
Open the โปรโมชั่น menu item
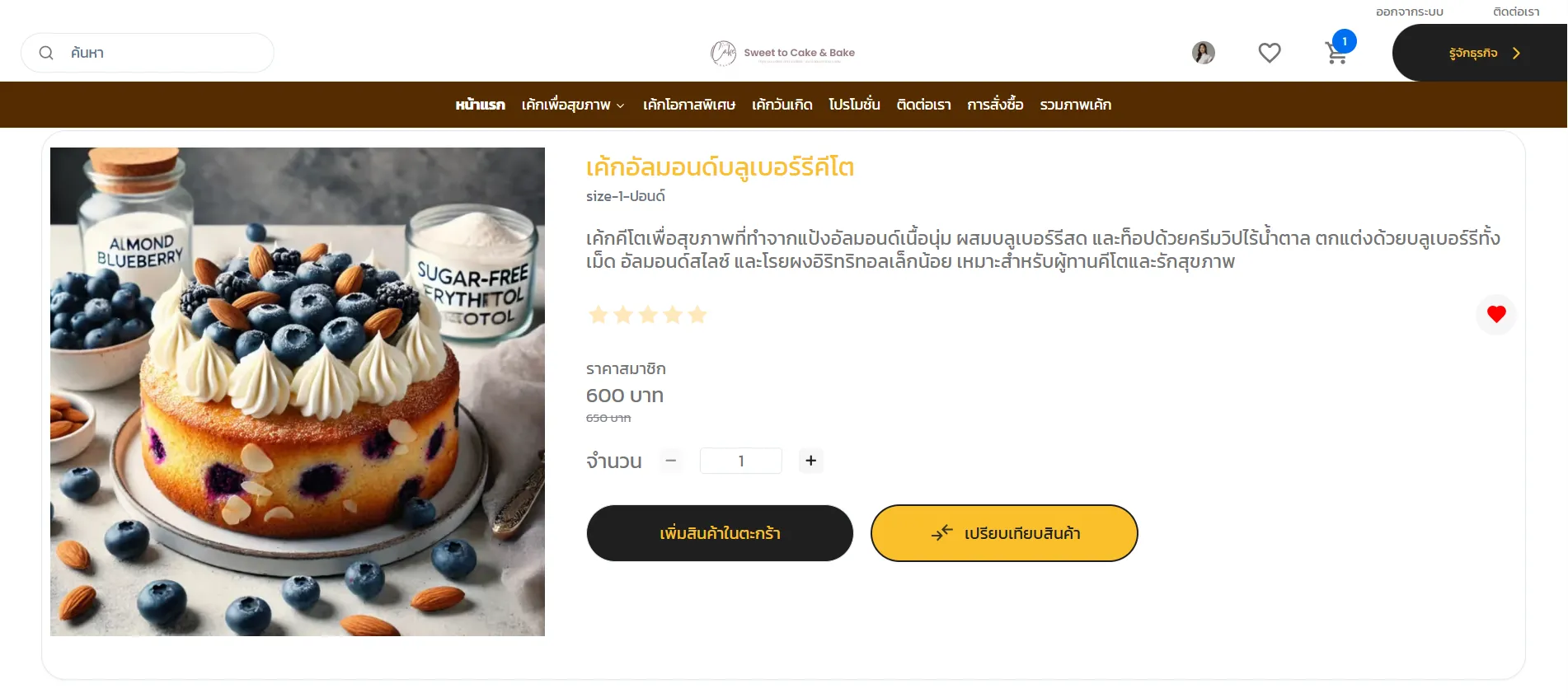coord(854,105)
